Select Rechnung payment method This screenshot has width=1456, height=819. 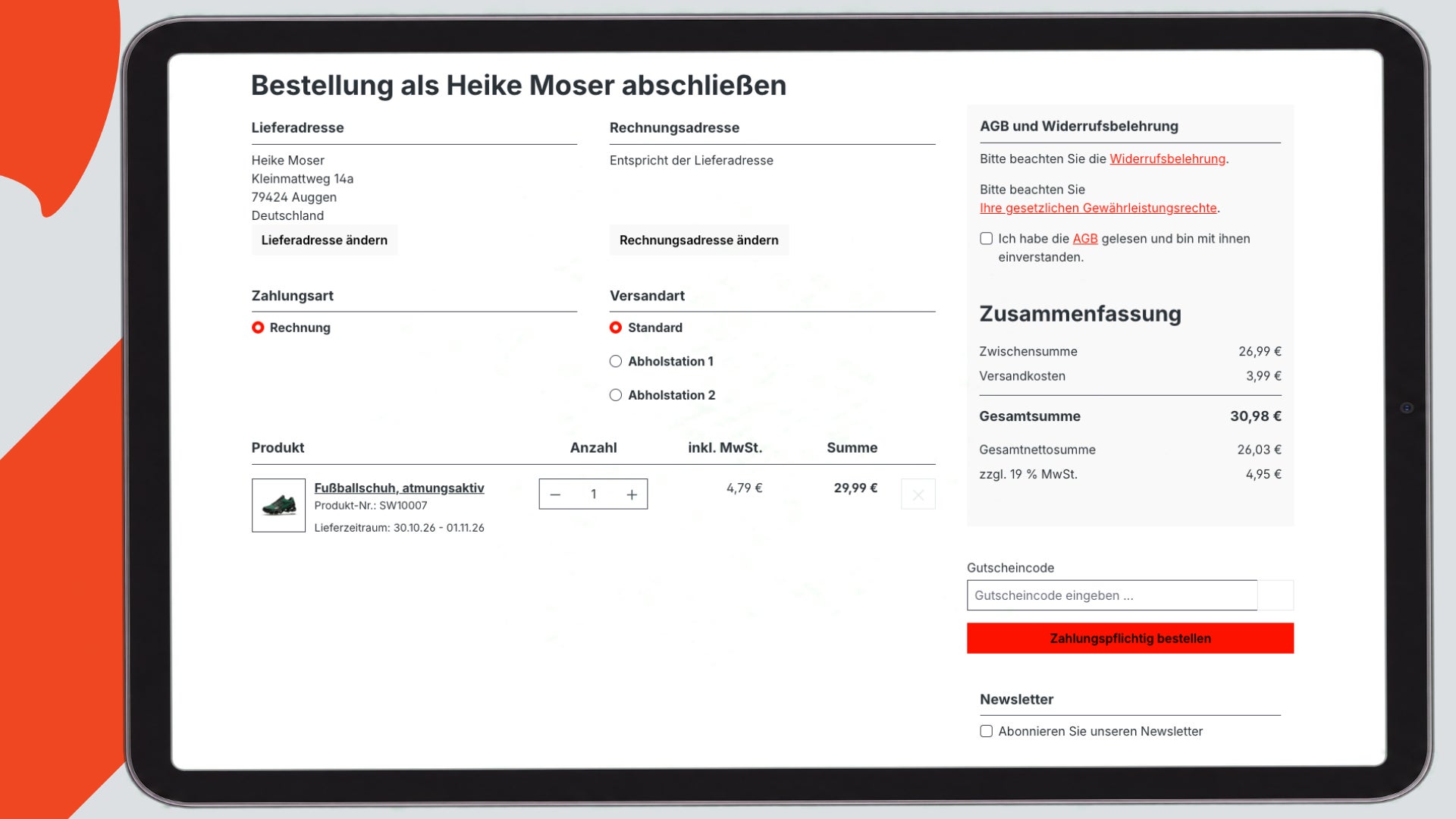coord(258,328)
